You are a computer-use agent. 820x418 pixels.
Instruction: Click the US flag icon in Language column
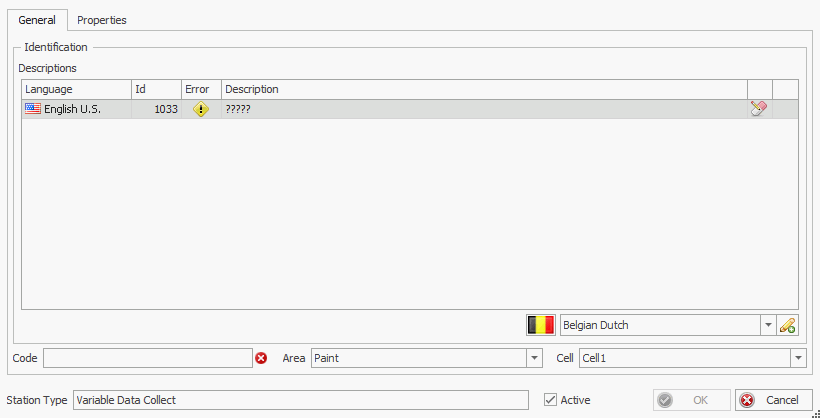(33, 109)
